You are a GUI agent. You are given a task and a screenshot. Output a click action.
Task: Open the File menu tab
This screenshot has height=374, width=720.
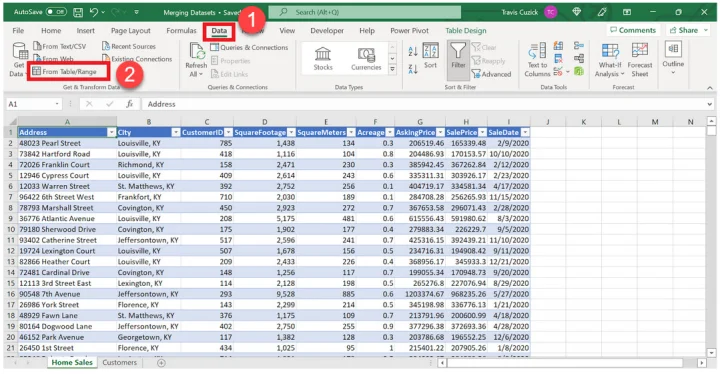coord(18,30)
